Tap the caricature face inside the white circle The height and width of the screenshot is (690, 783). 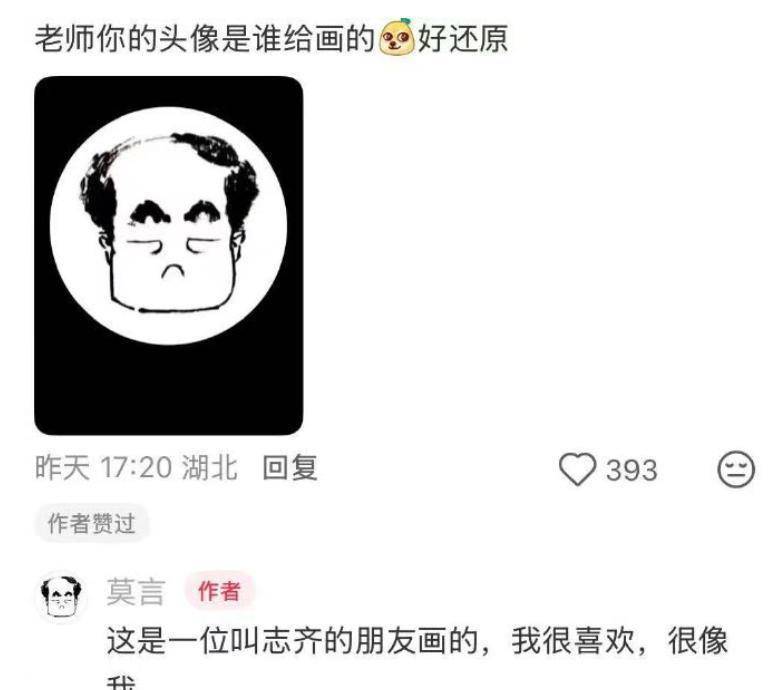click(x=169, y=224)
